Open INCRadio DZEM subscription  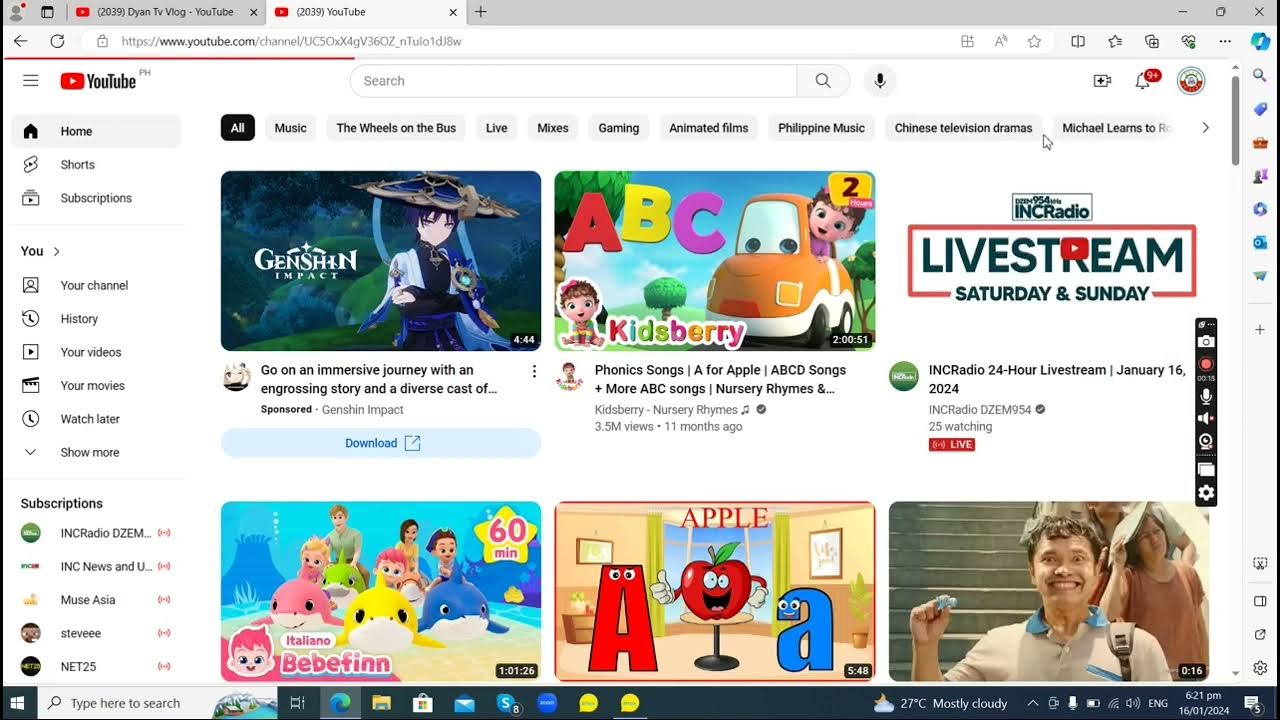(96, 533)
